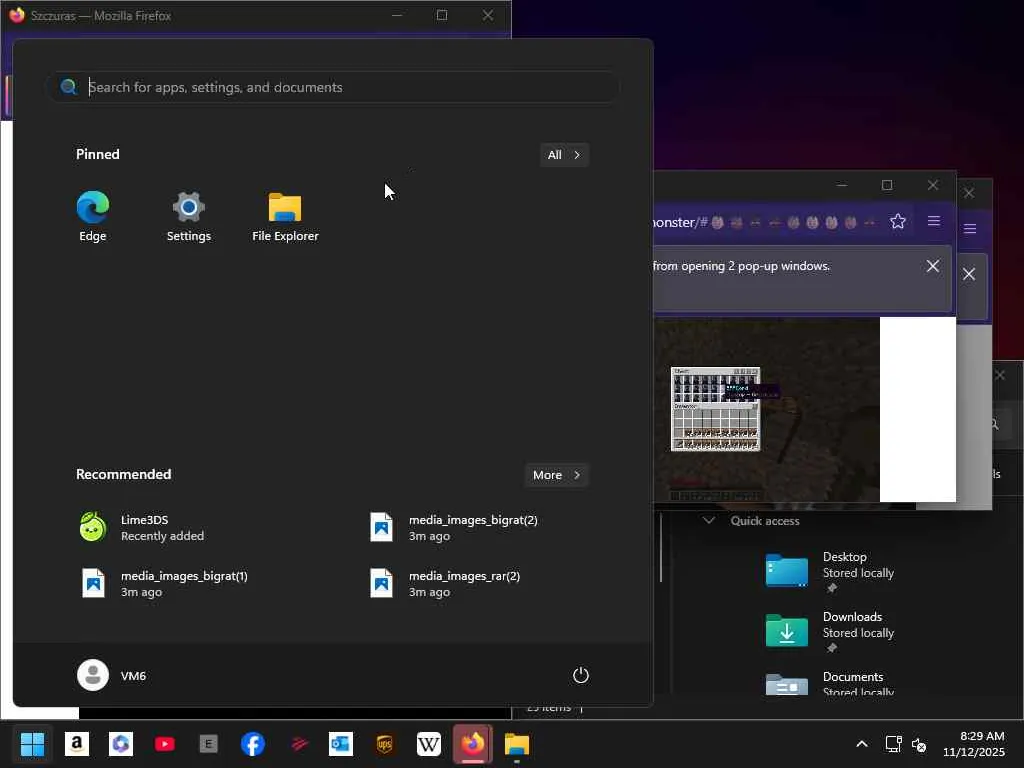Screen dimensions: 1024x768
Task: Click the display/network tray icon
Action: [893, 744]
